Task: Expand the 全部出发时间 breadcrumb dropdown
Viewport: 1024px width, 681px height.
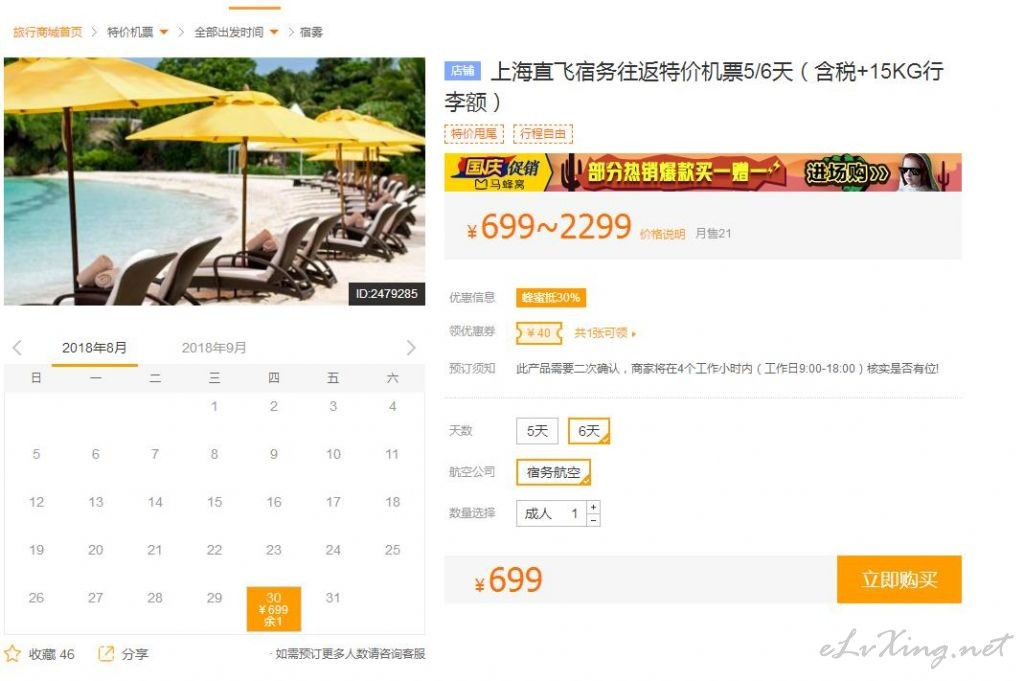Action: pyautogui.click(x=274, y=32)
